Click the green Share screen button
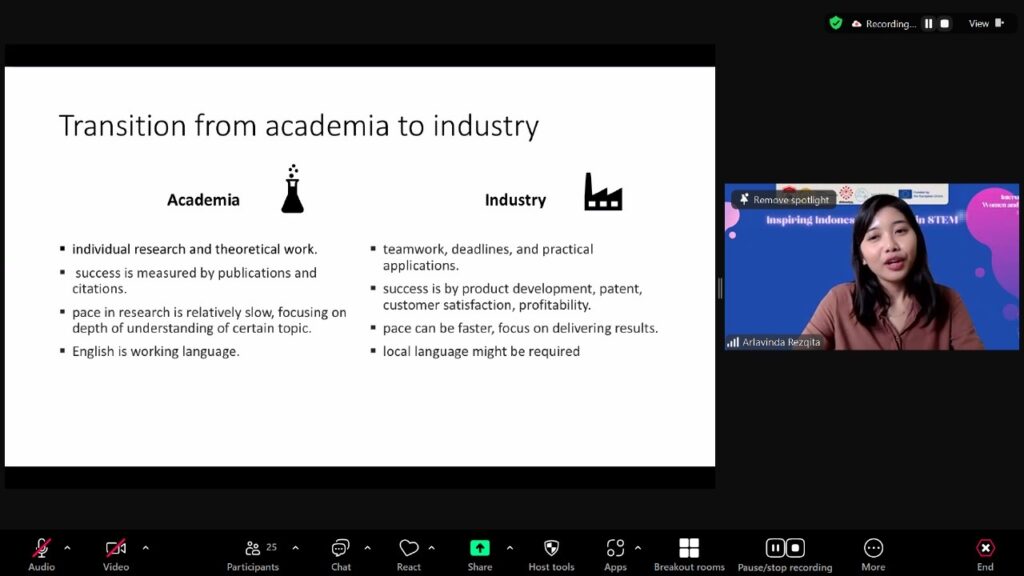Viewport: 1024px width, 576px height. coord(480,548)
